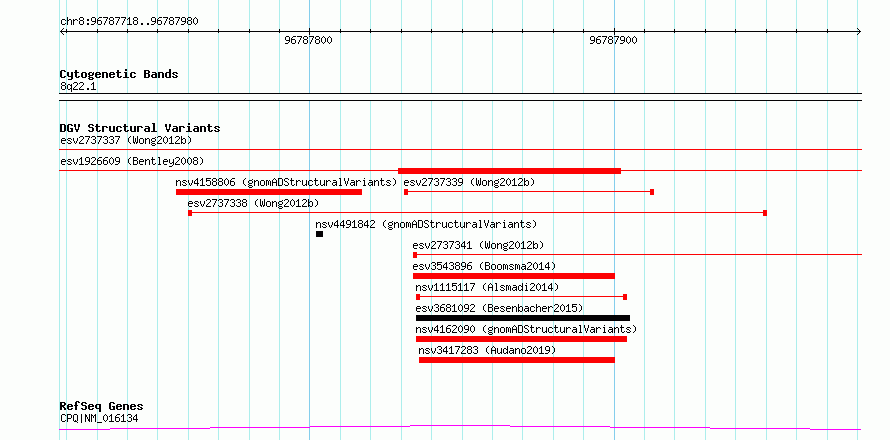
Task: Select the nsv4158806 gnomAD variant red bar
Action: coord(269,192)
